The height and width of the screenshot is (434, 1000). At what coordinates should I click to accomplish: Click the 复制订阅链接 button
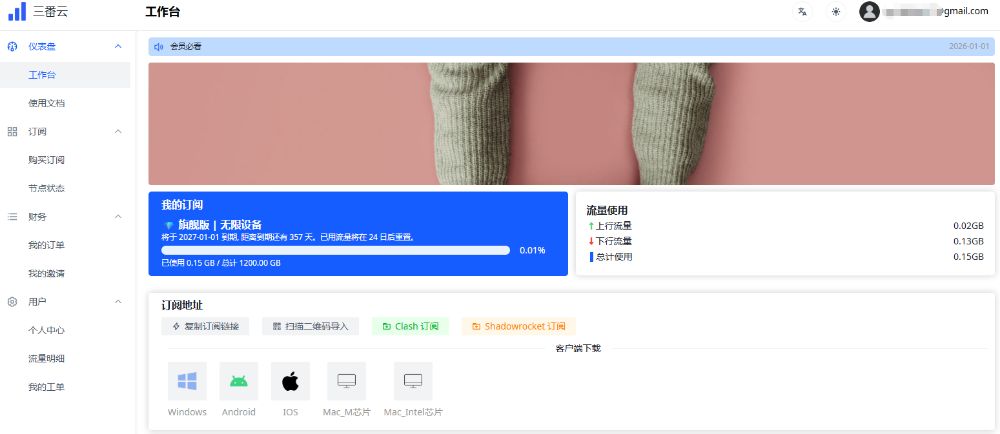coord(205,326)
